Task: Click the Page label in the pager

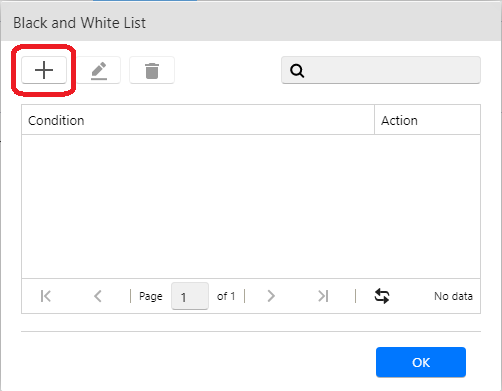Action: point(151,296)
